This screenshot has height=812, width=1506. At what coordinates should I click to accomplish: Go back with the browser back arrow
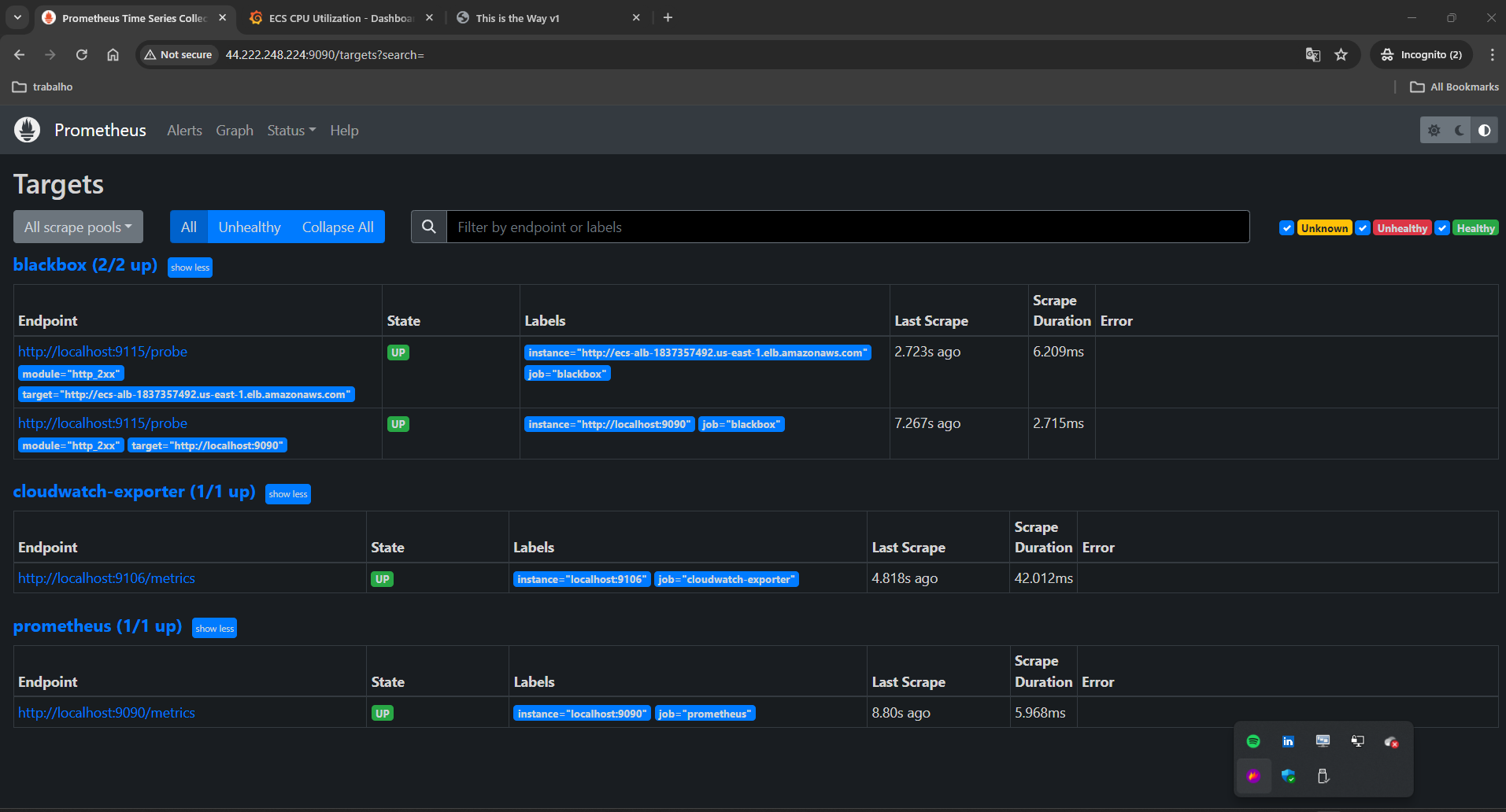point(20,54)
